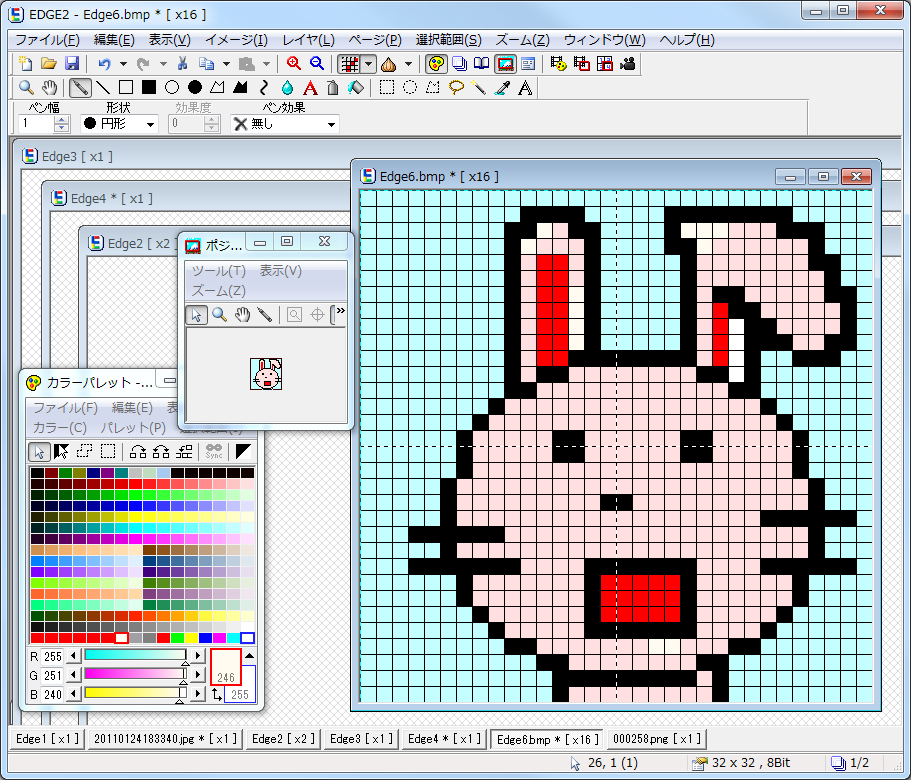Click the animation camera icon
Screen dimensions: 911x780
coord(627,63)
